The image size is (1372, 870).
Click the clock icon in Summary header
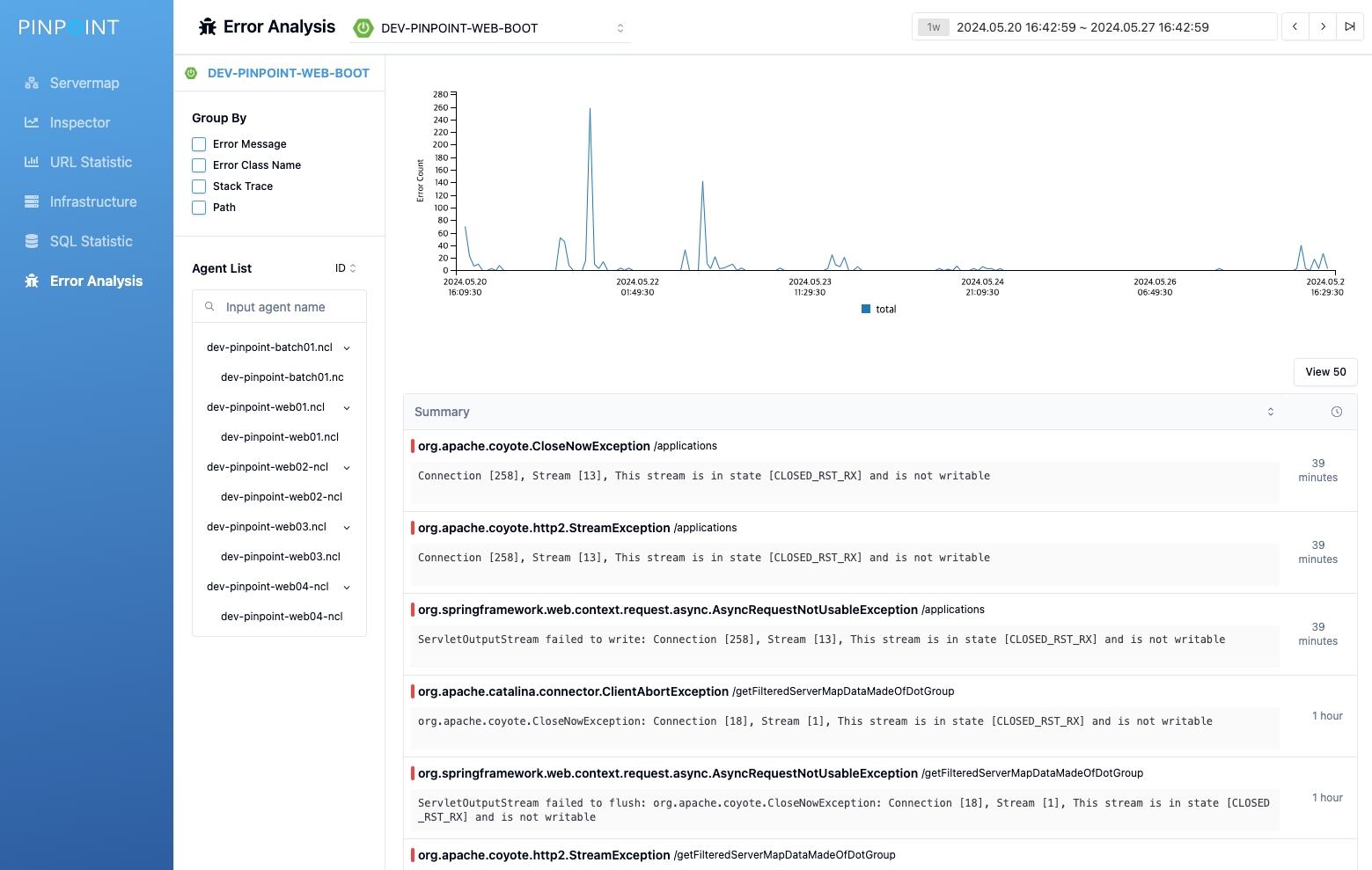[1336, 412]
